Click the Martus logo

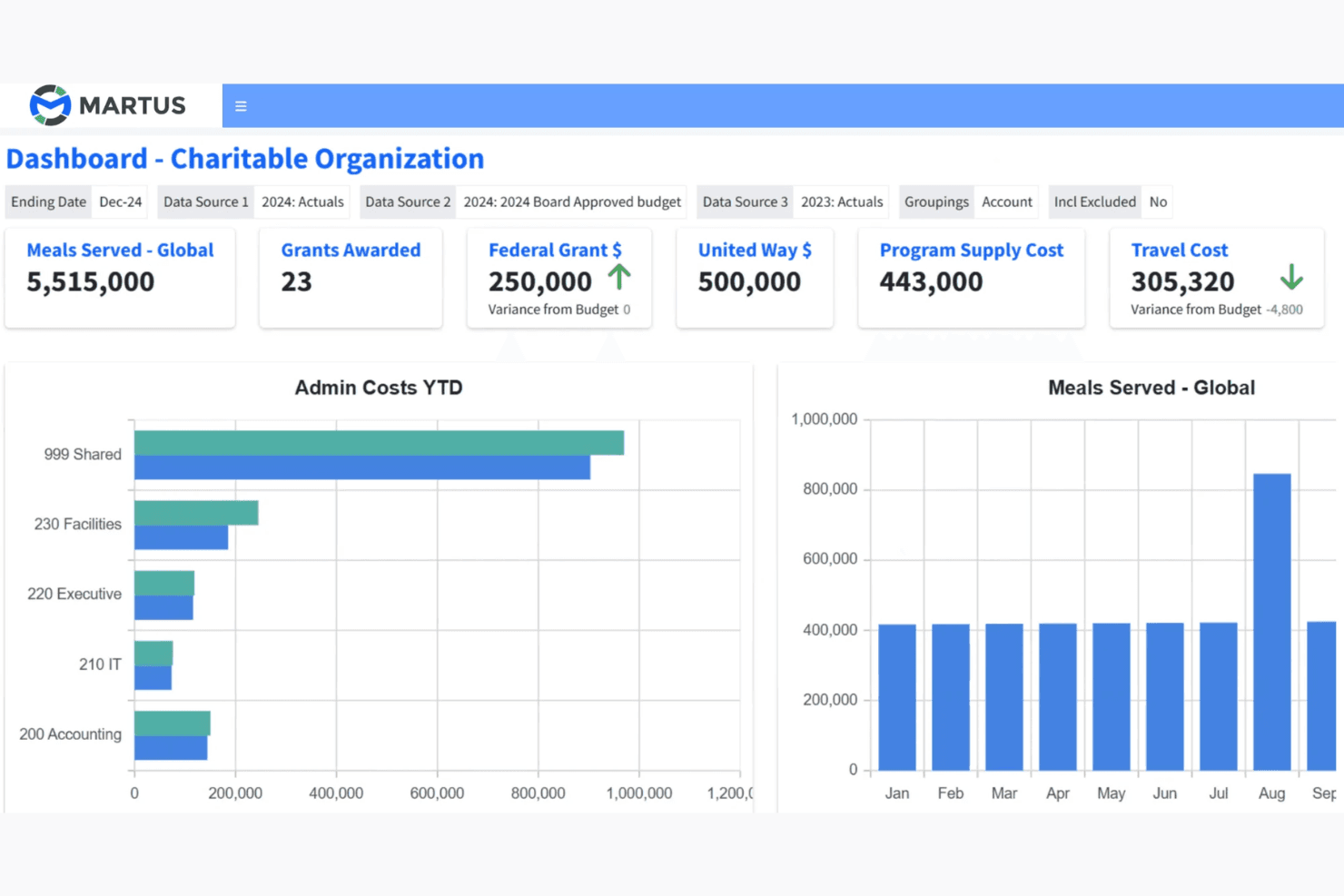[x=107, y=105]
